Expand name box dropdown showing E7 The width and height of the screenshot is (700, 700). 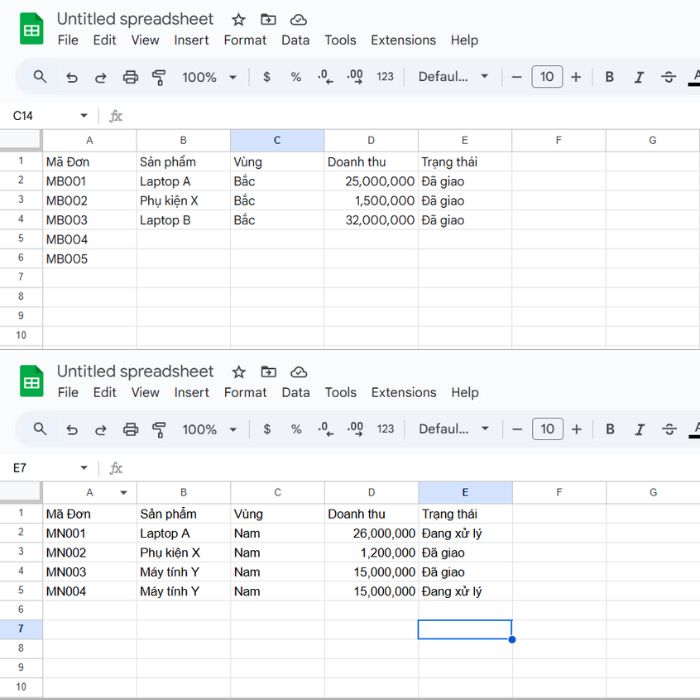point(83,468)
